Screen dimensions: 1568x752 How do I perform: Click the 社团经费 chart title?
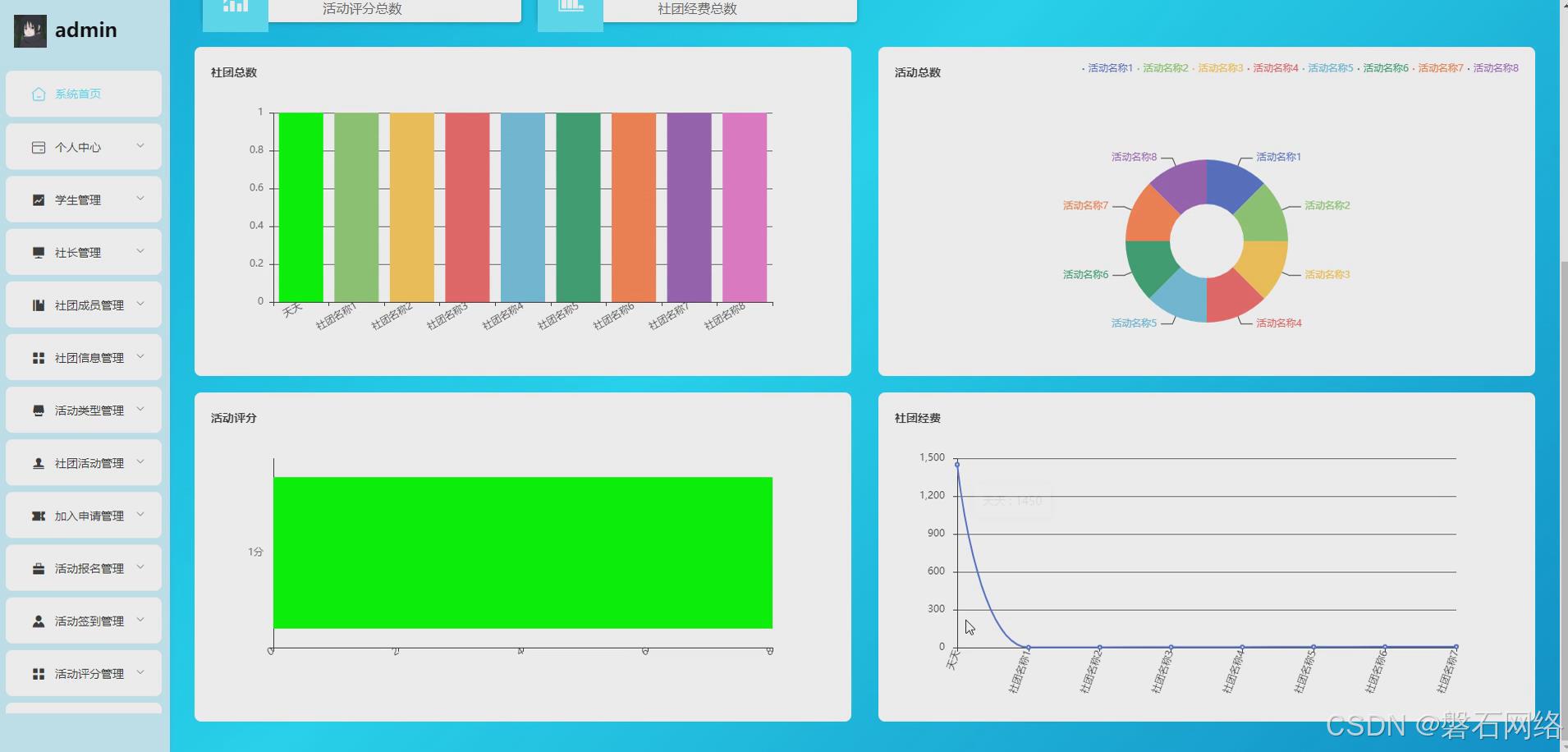(x=918, y=418)
